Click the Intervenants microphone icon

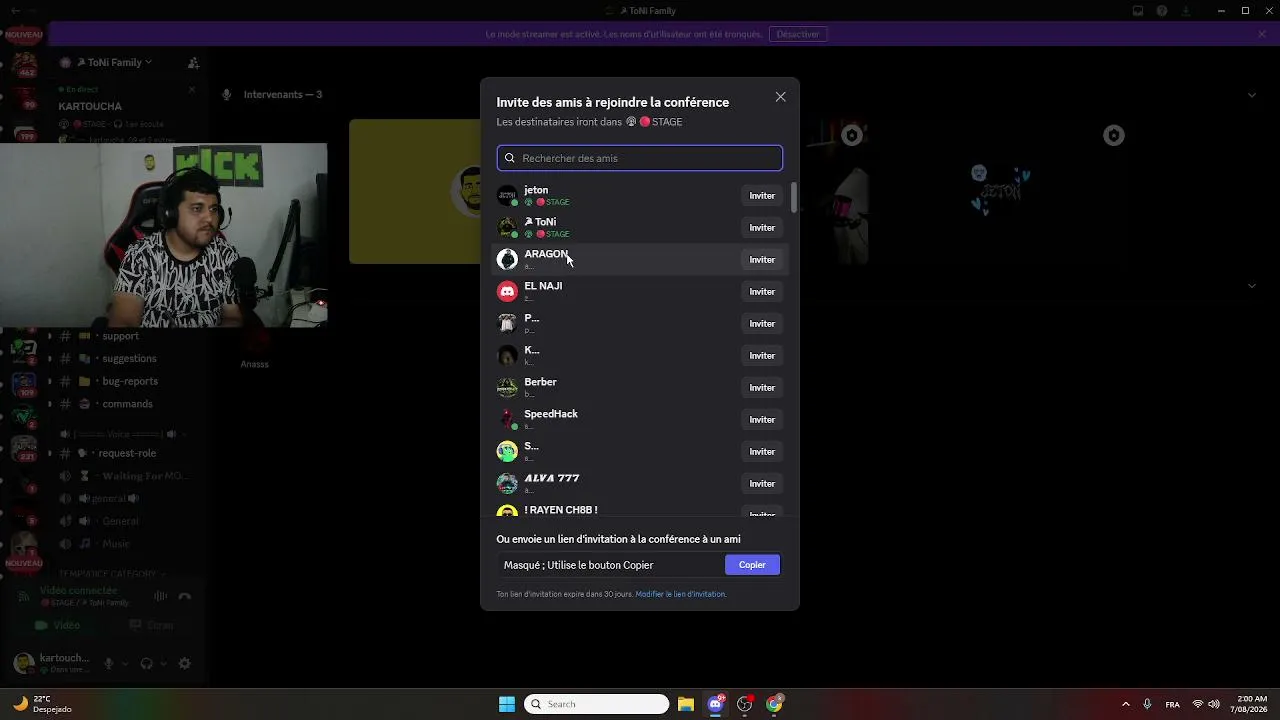(227, 95)
